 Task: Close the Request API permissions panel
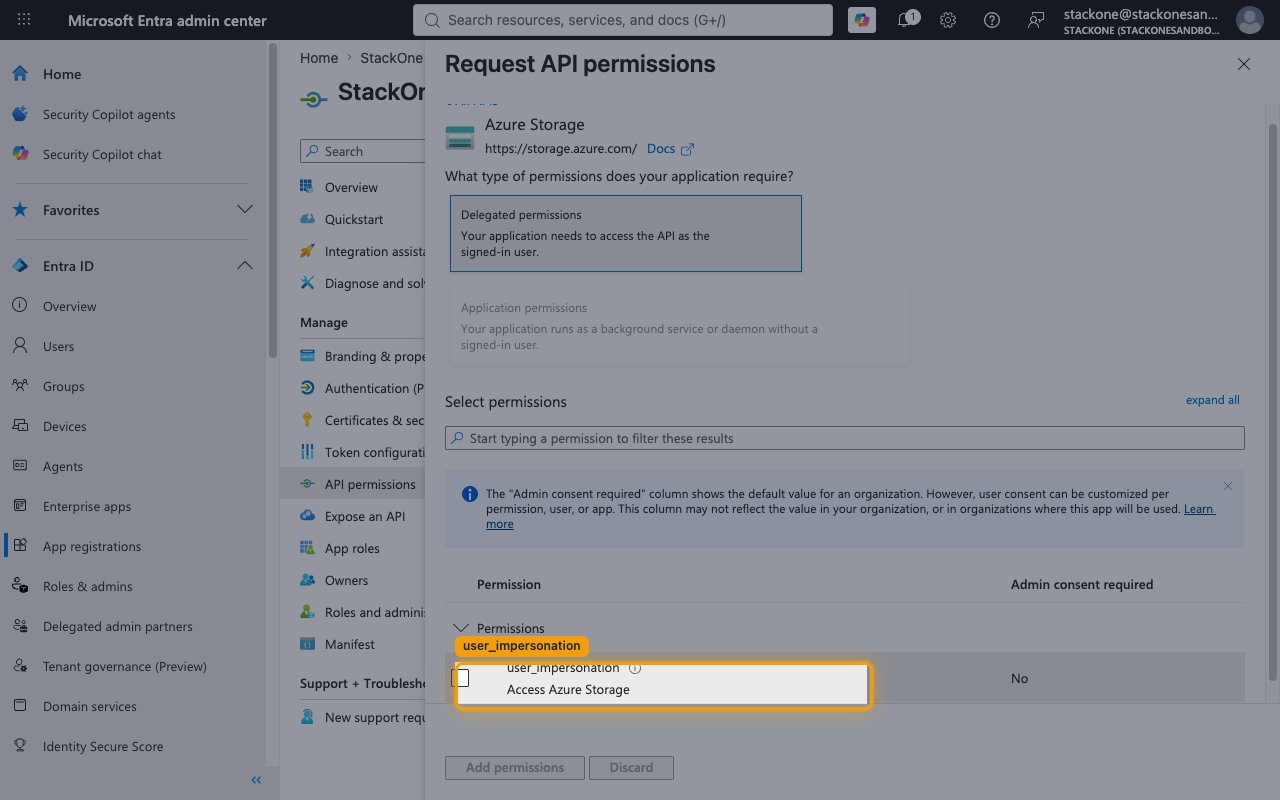[x=1244, y=64]
